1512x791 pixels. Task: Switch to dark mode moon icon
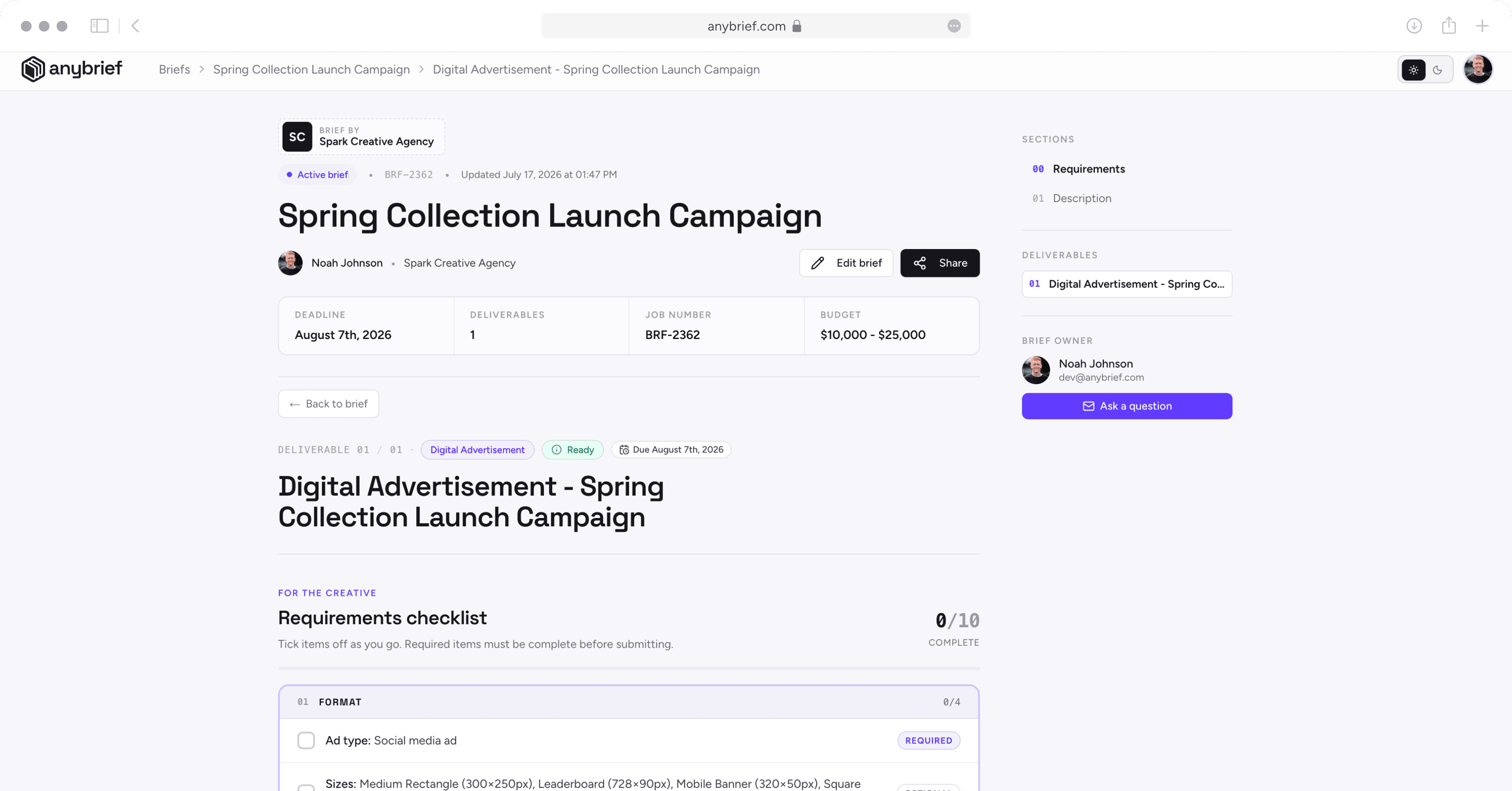[x=1437, y=70]
